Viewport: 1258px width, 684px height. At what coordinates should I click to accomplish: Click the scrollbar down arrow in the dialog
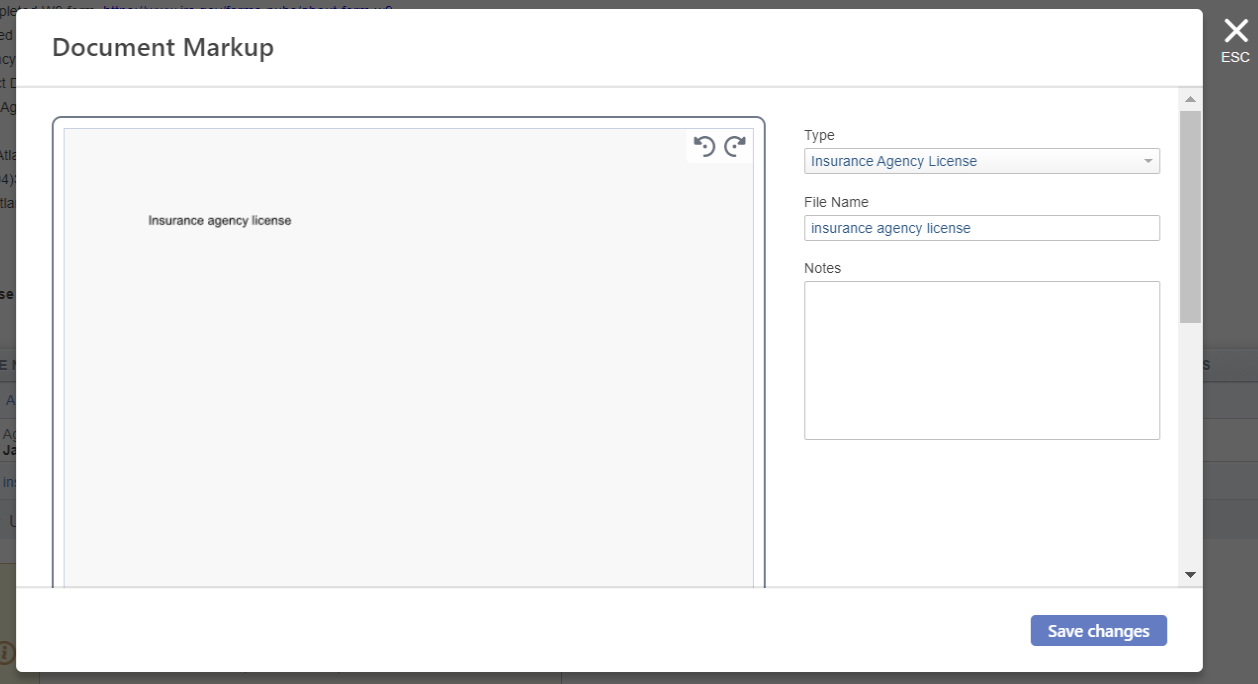point(1190,575)
